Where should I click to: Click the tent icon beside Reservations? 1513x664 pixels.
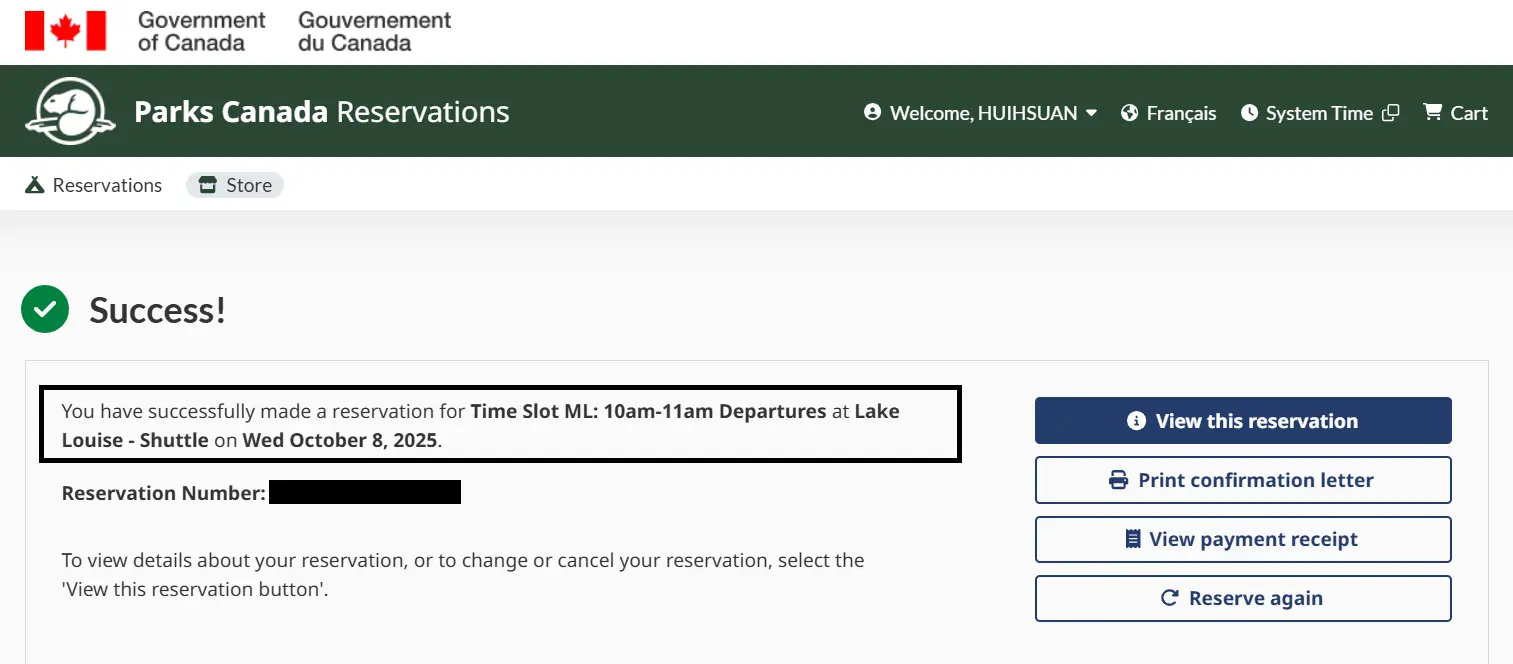pos(35,185)
